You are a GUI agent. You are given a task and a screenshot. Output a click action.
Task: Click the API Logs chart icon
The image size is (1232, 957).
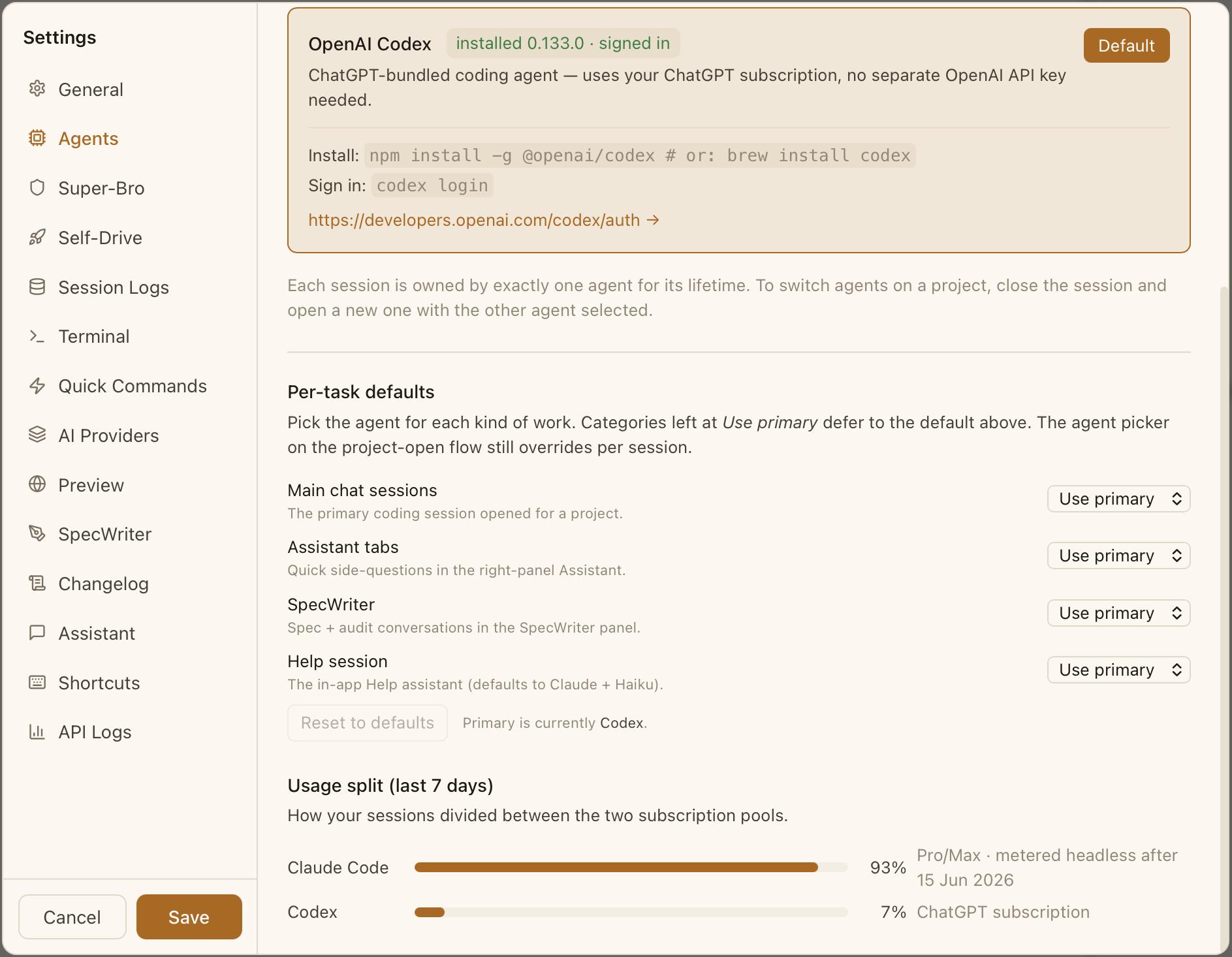(x=37, y=732)
